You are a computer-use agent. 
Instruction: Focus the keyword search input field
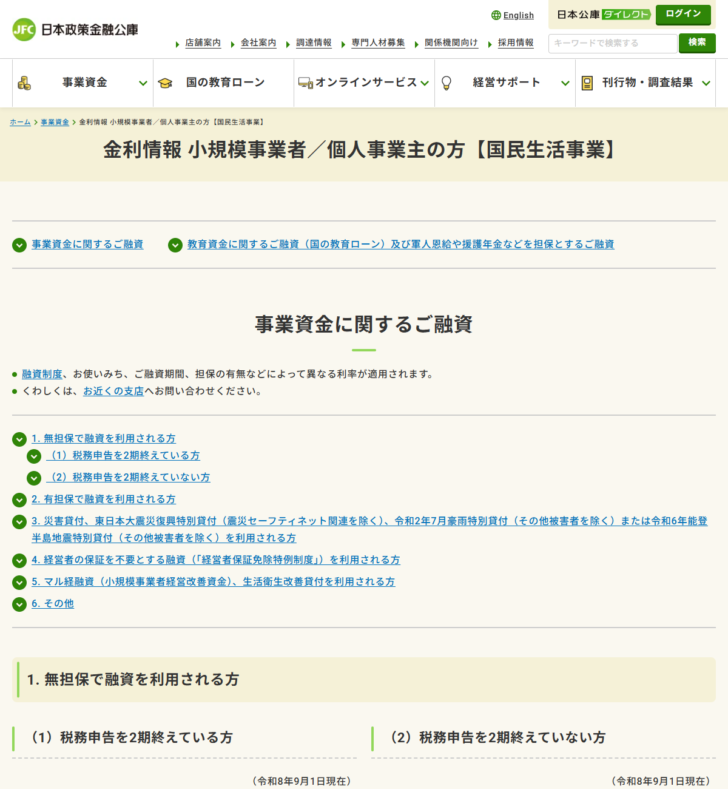coord(613,43)
